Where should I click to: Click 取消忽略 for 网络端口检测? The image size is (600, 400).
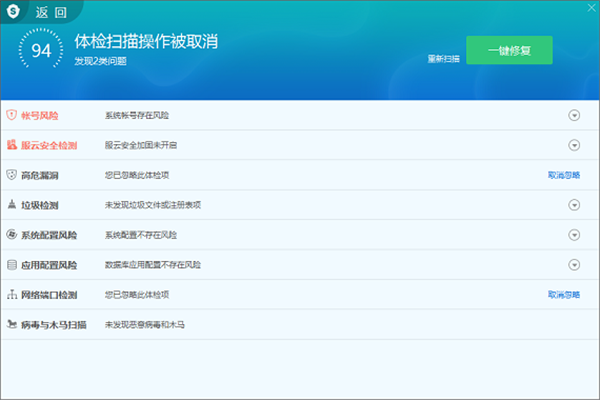(563, 295)
